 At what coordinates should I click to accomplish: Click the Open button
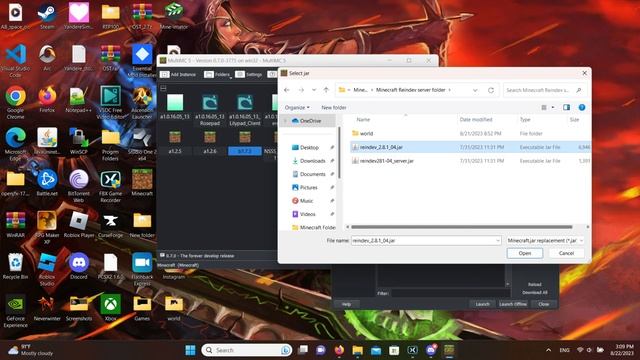(x=524, y=253)
